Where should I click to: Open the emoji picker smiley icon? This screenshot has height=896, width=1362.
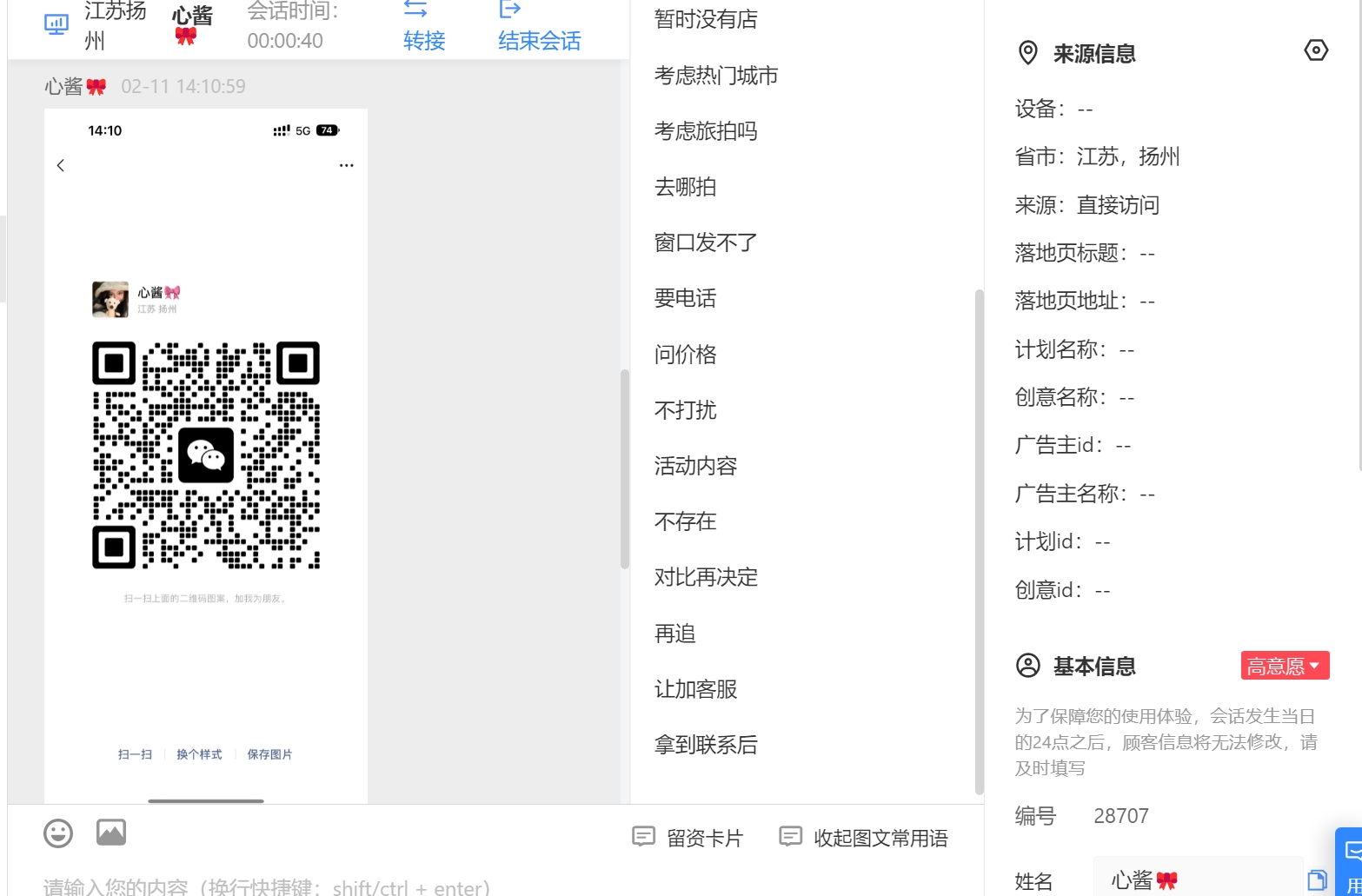click(58, 833)
